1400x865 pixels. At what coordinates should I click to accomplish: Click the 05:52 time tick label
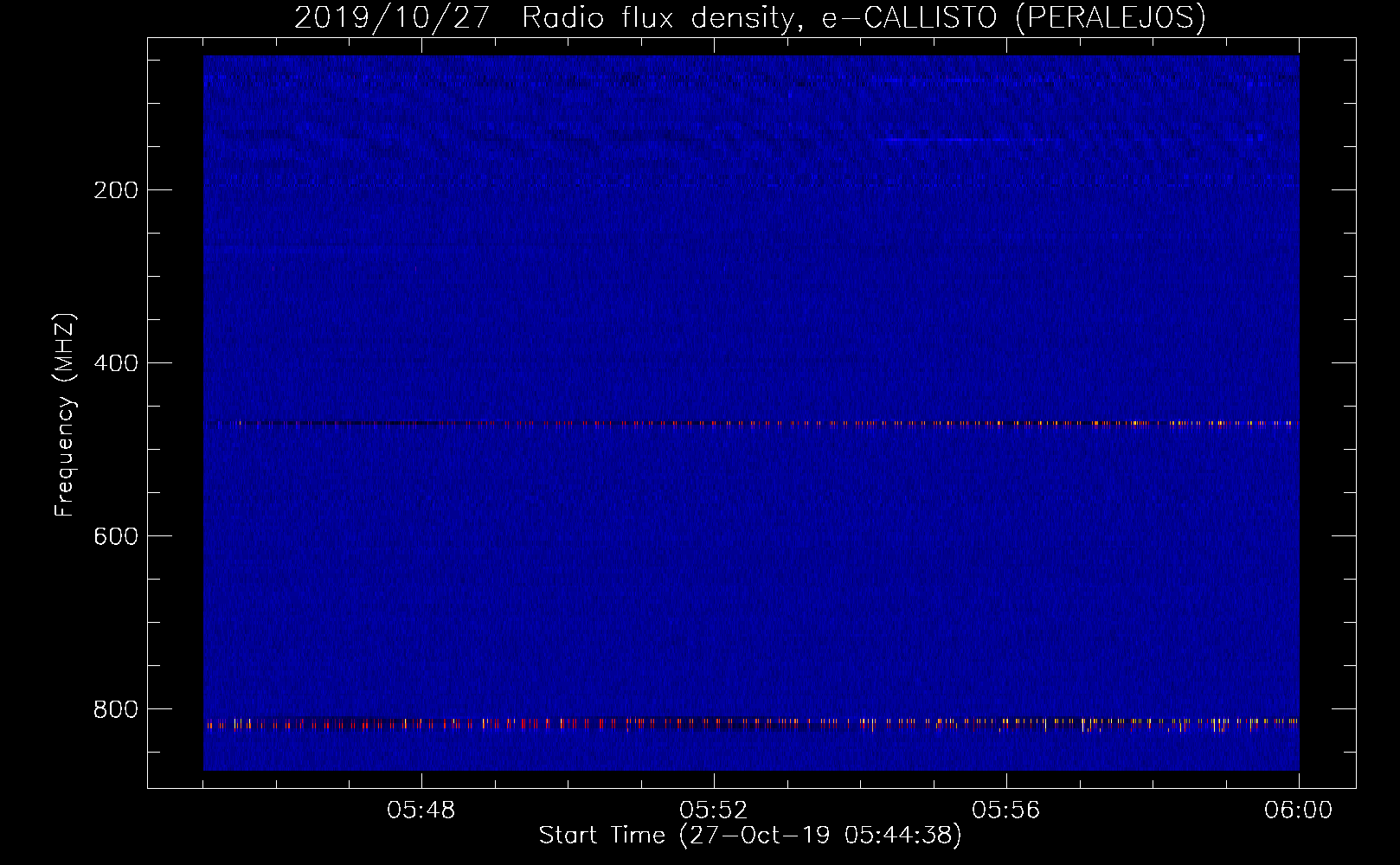point(714,811)
